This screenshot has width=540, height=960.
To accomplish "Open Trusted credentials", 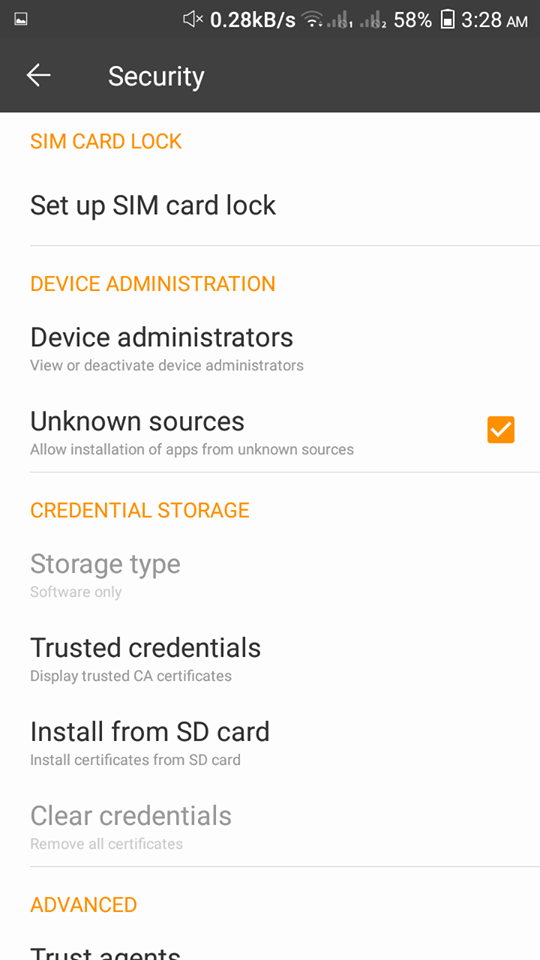I will coord(270,658).
